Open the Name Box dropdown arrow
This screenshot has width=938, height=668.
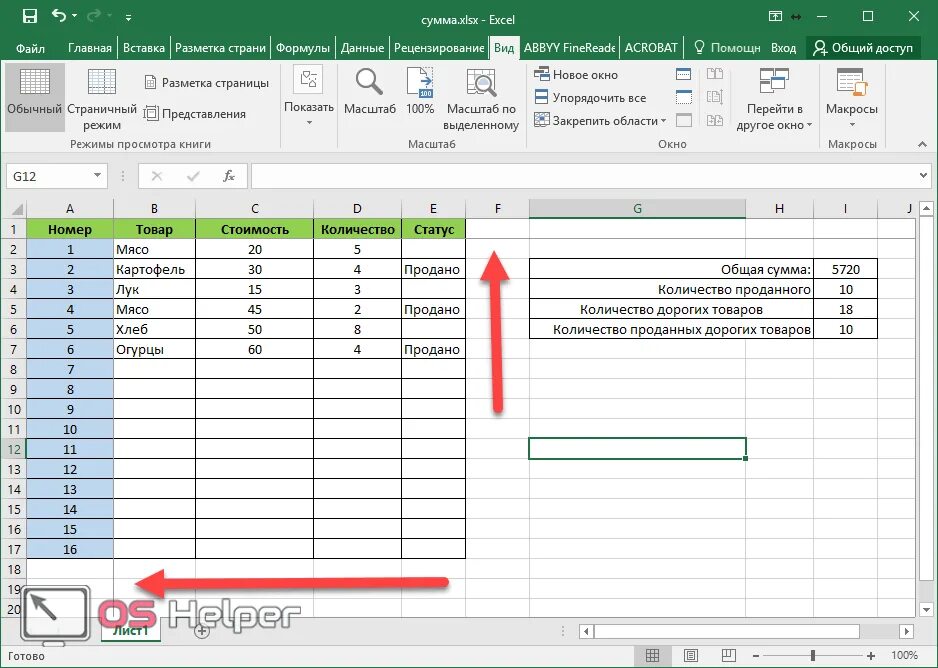coord(97,176)
